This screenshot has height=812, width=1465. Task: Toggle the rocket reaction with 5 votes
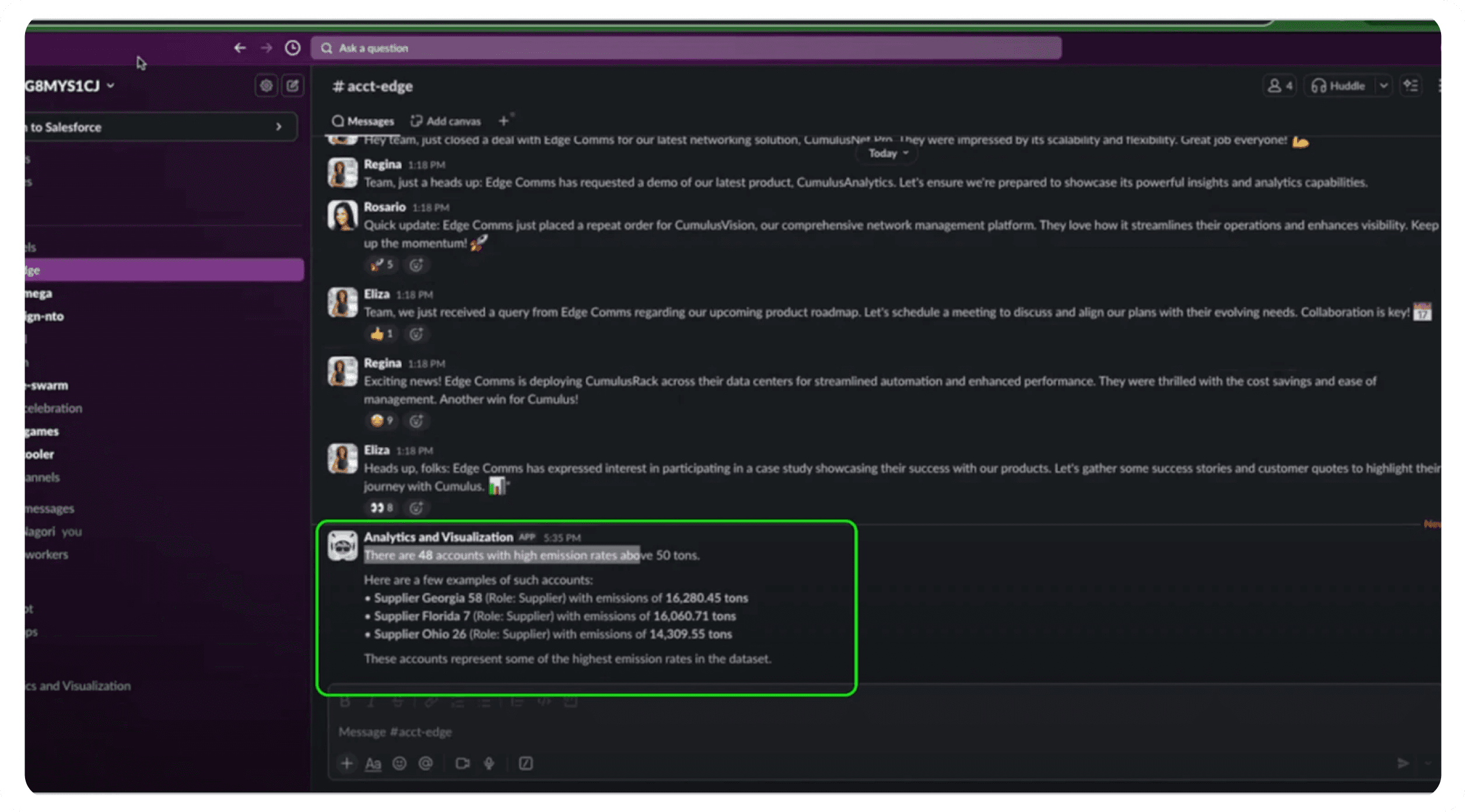(x=382, y=265)
